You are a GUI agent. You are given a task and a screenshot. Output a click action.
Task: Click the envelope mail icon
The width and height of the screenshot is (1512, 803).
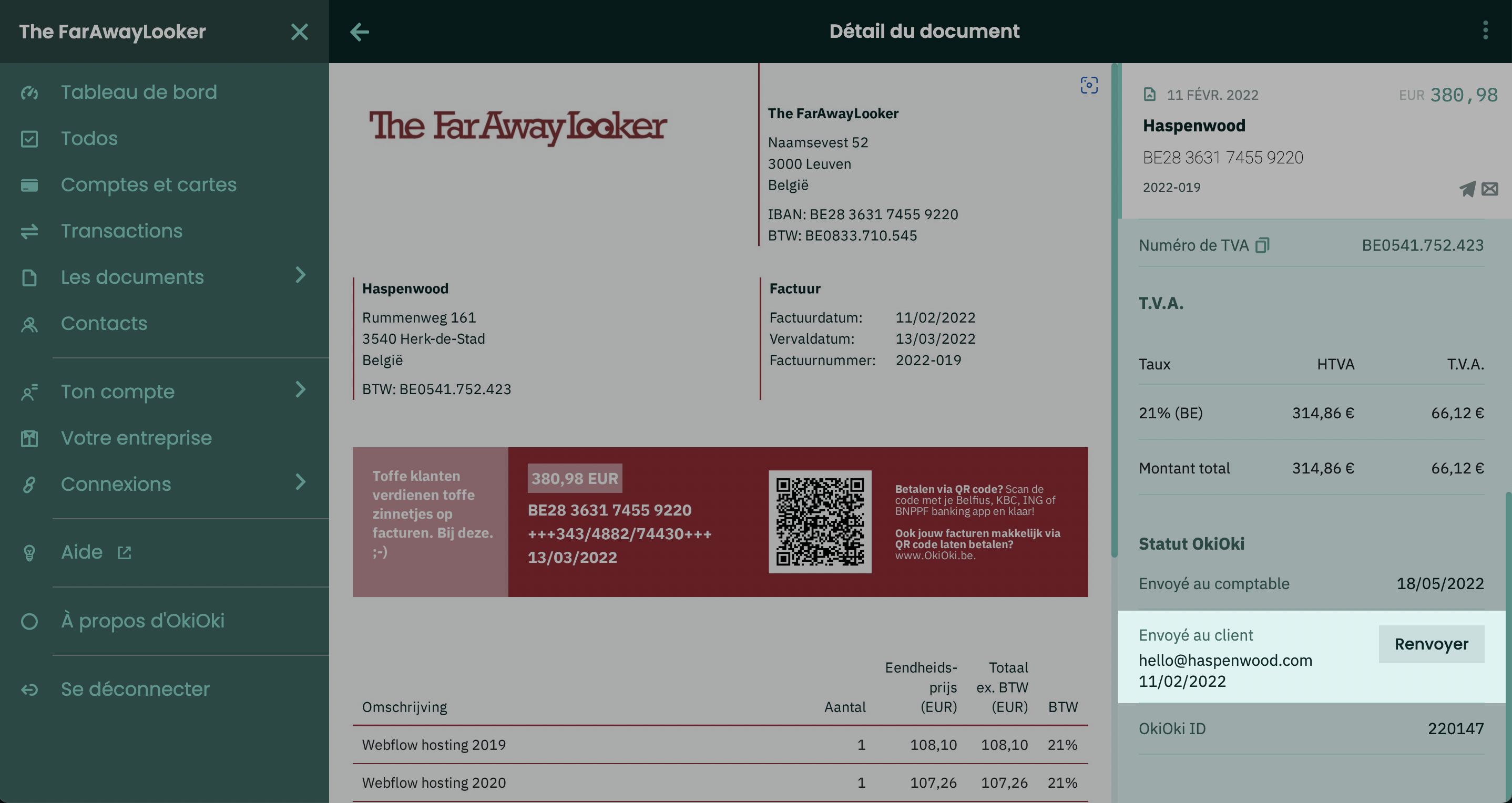(x=1490, y=189)
